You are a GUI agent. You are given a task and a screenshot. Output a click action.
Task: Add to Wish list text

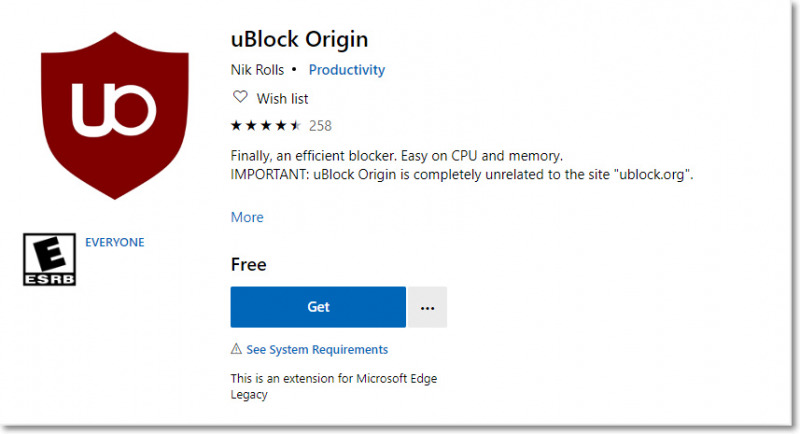[x=282, y=98]
